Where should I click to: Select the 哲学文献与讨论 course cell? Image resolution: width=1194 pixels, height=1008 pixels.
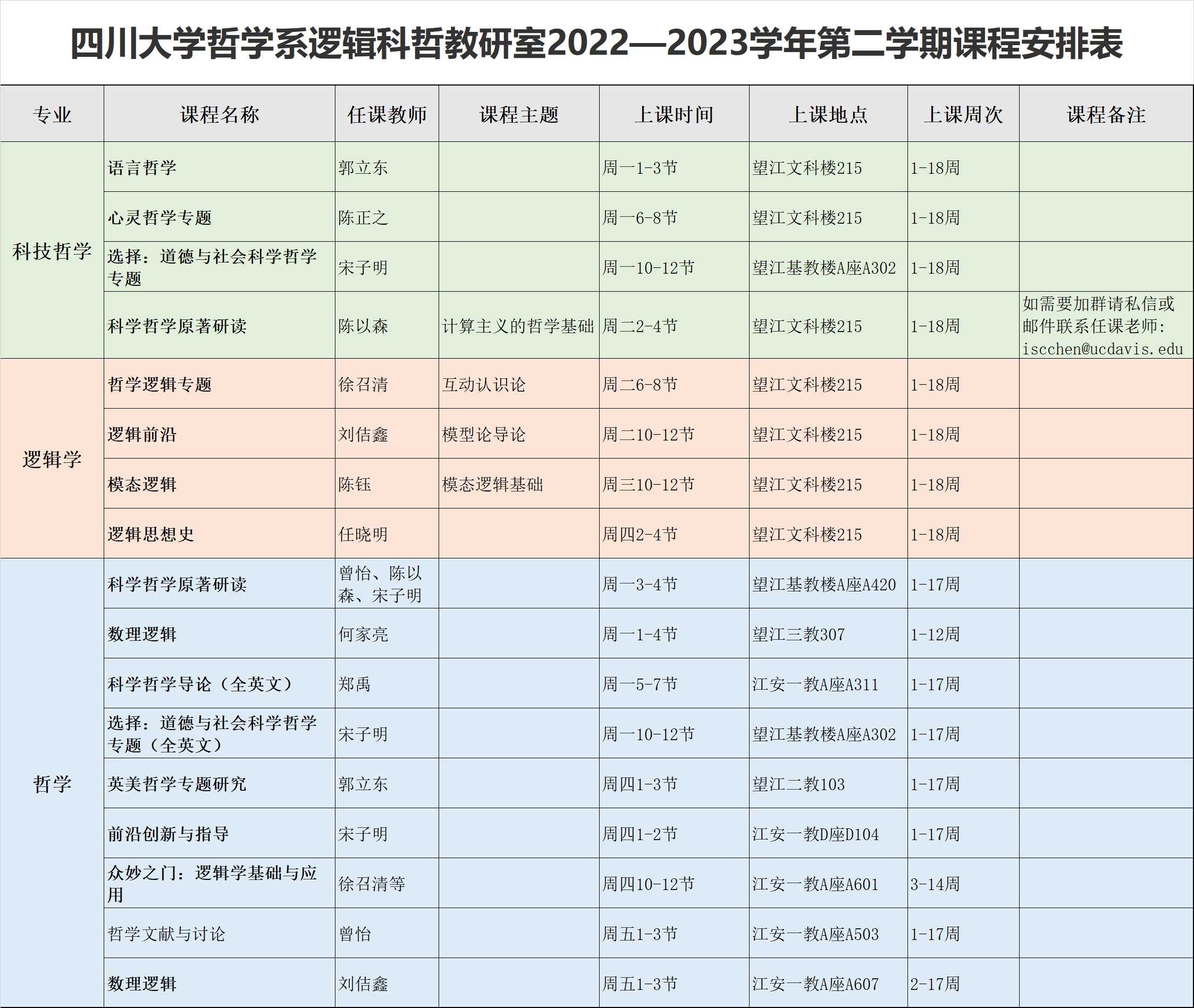point(166,933)
